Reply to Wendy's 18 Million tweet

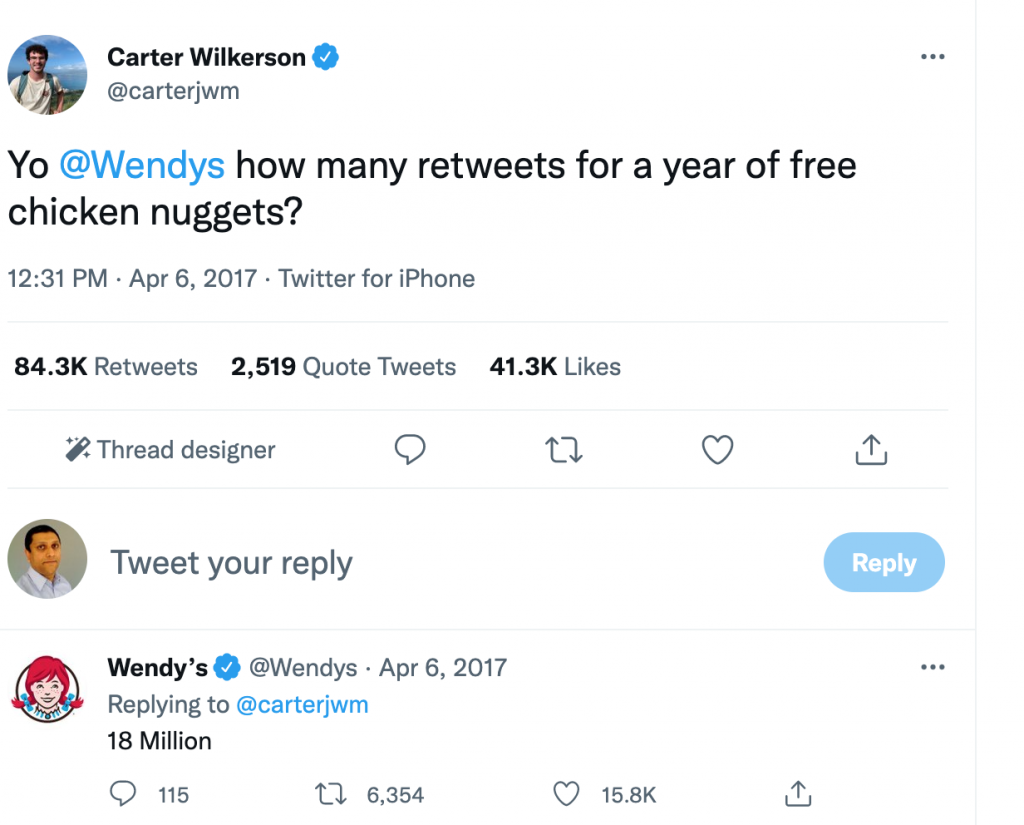(x=124, y=793)
